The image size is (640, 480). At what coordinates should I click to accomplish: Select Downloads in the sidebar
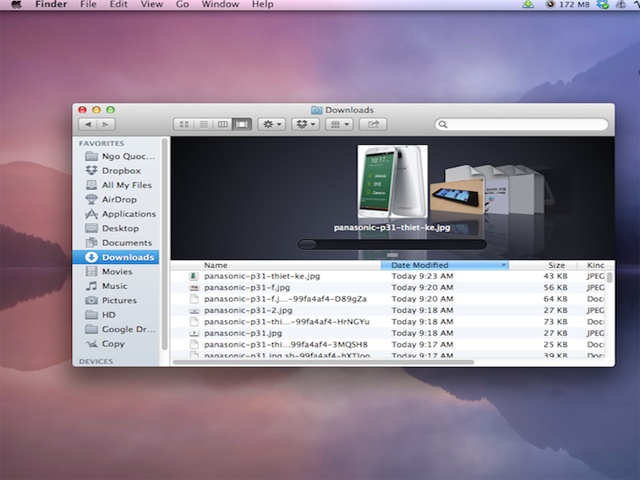point(116,257)
